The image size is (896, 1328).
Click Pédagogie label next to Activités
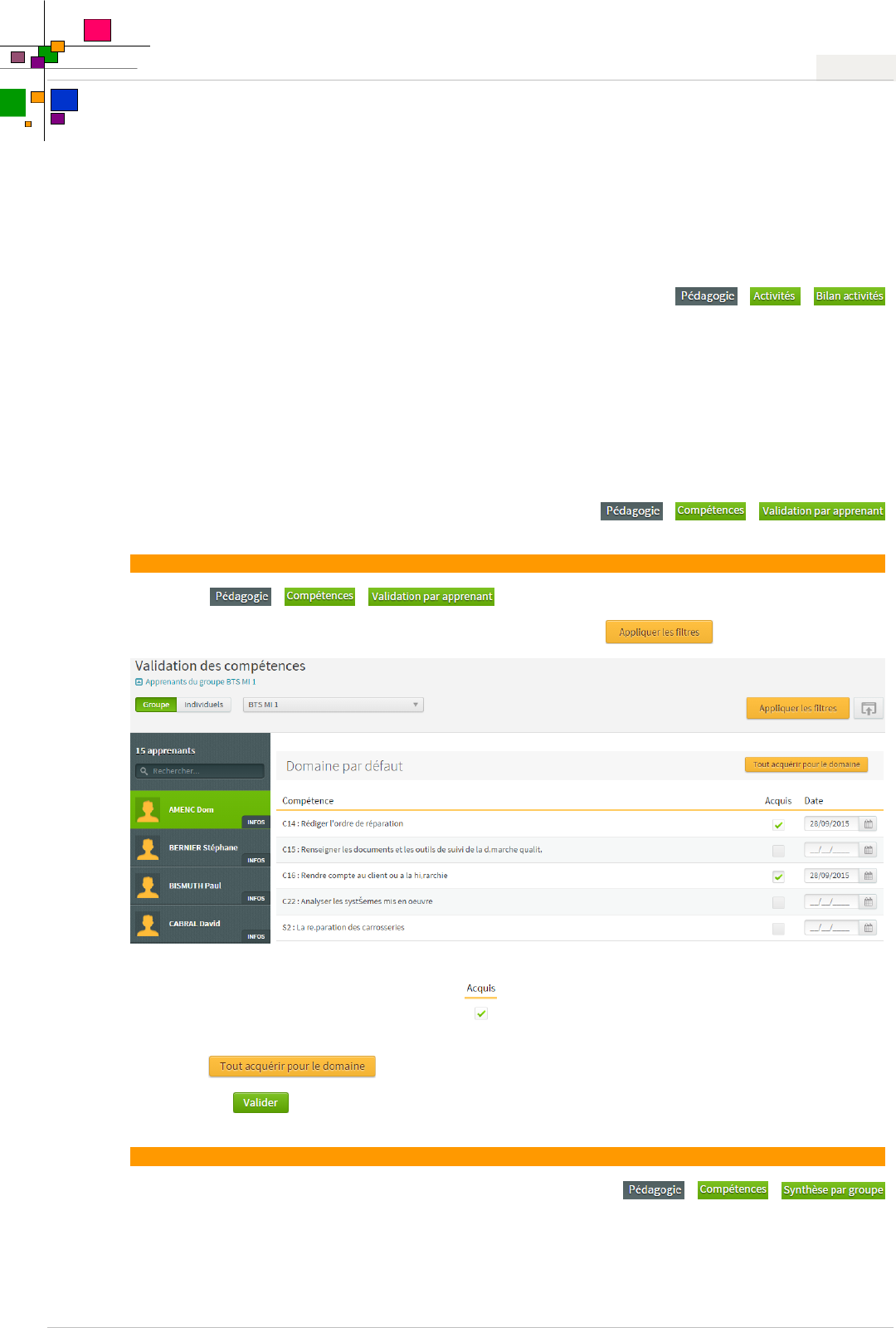(707, 296)
